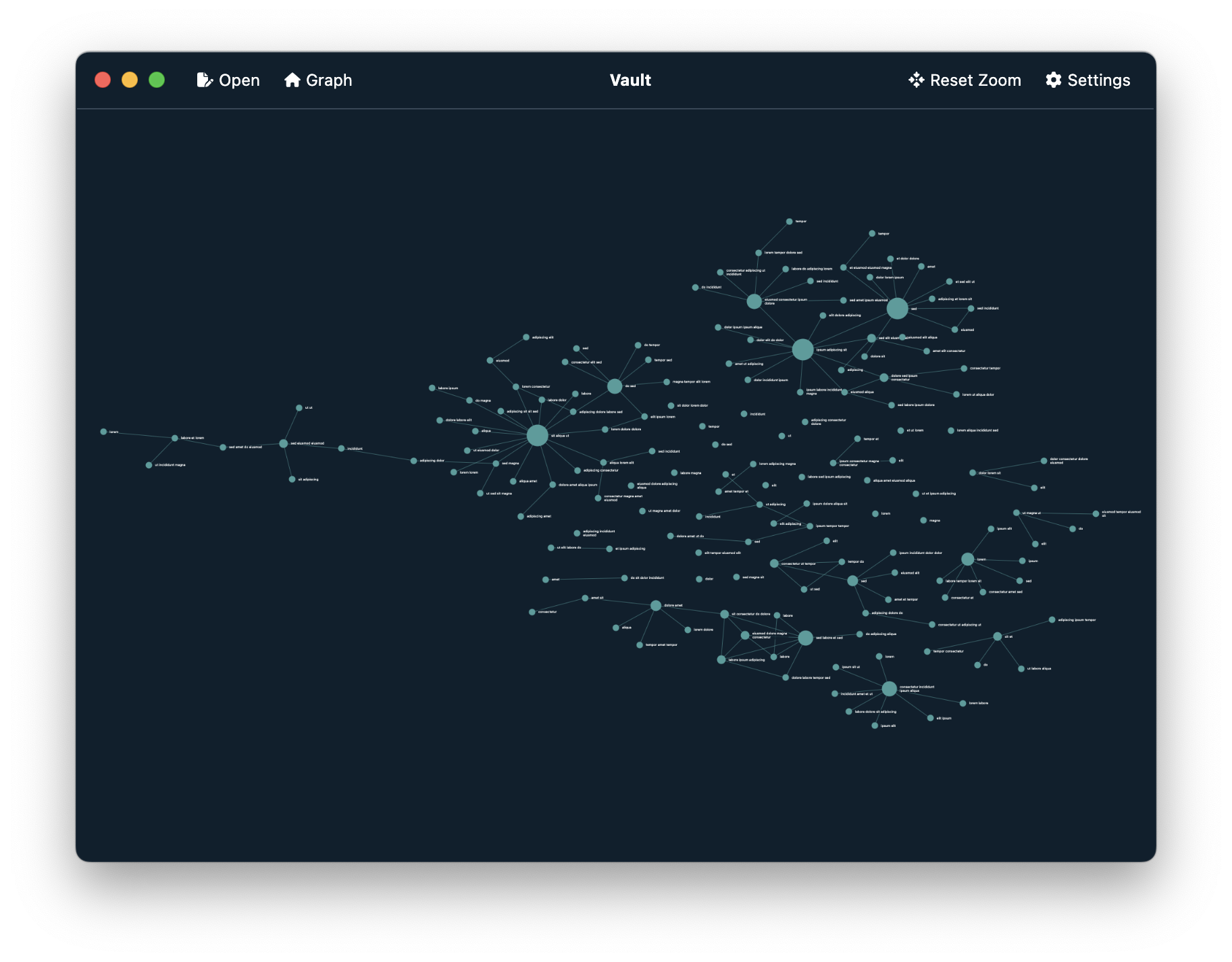The image size is (1232, 962).
Task: Select the 'dolor lorem ipsum' node
Action: coord(870,277)
